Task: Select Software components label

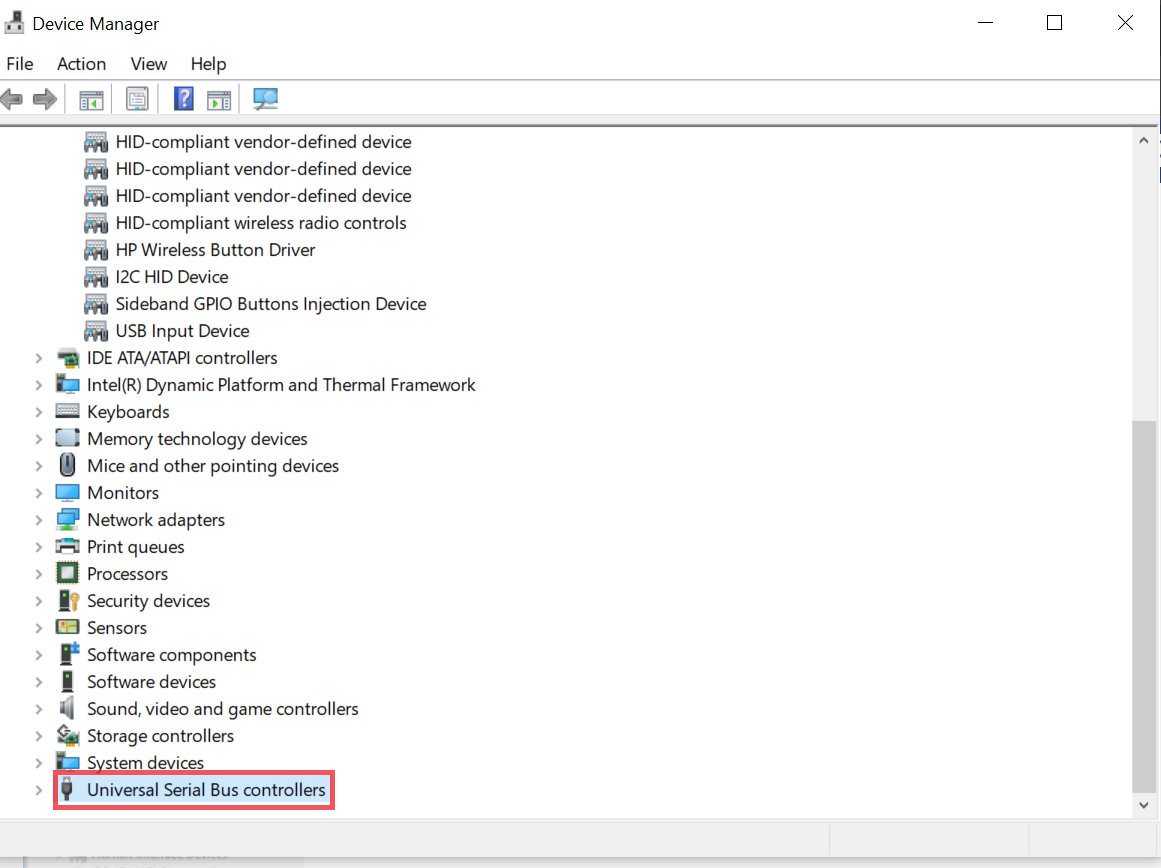Action: 172,655
